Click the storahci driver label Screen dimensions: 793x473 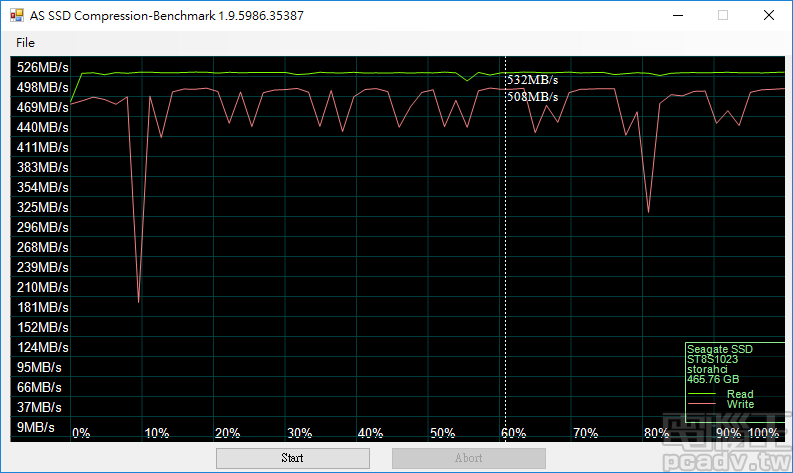coord(707,369)
